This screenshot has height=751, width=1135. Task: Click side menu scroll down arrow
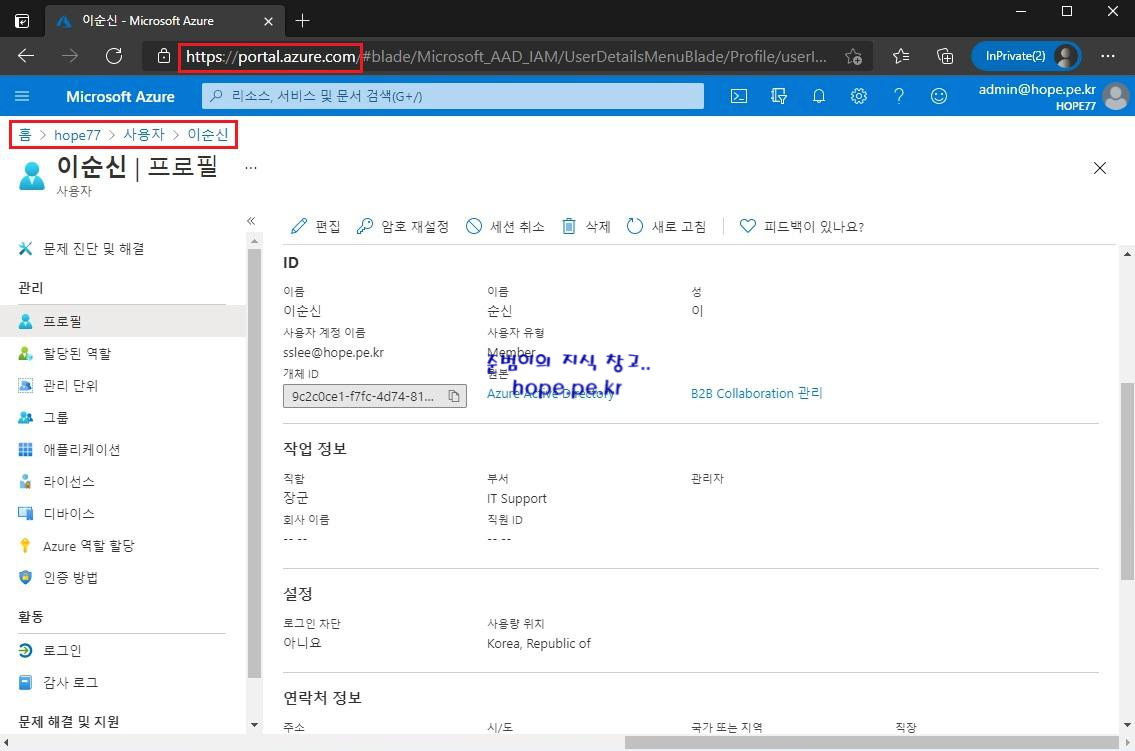254,724
